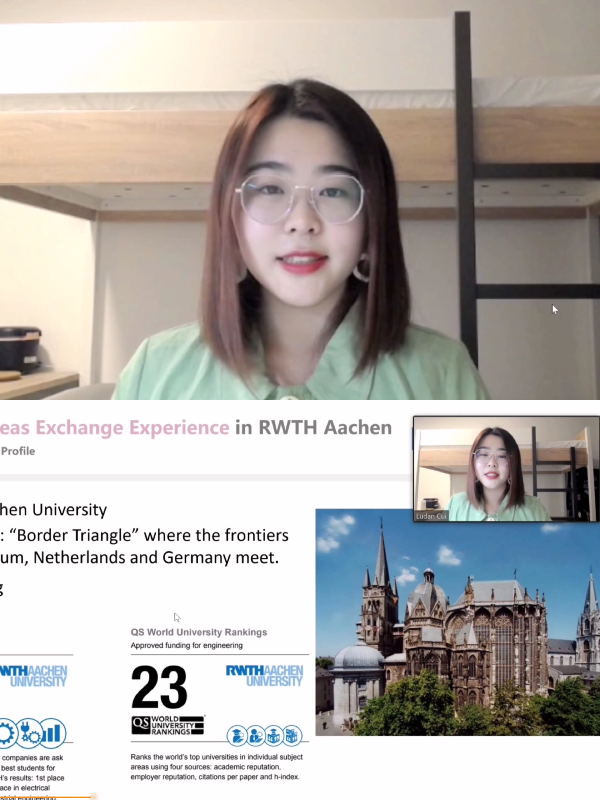
Task: Click the QS World University Rankings logo
Action: click(x=168, y=725)
